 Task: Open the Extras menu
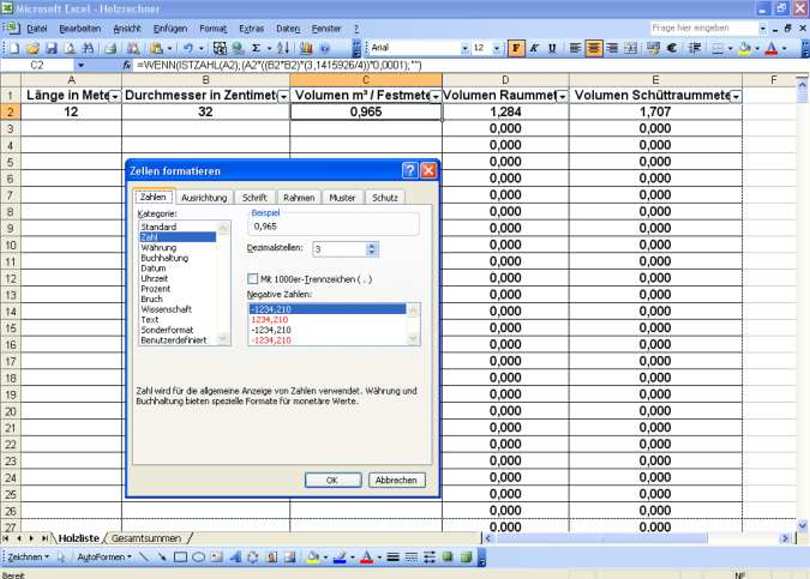coord(251,29)
